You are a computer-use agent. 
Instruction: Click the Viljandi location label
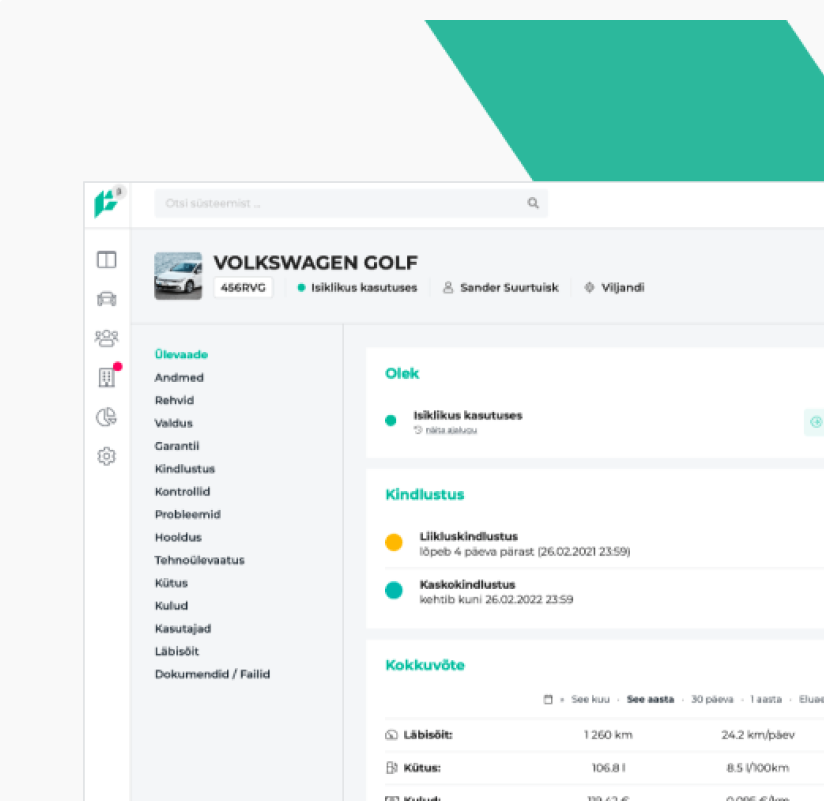(623, 287)
